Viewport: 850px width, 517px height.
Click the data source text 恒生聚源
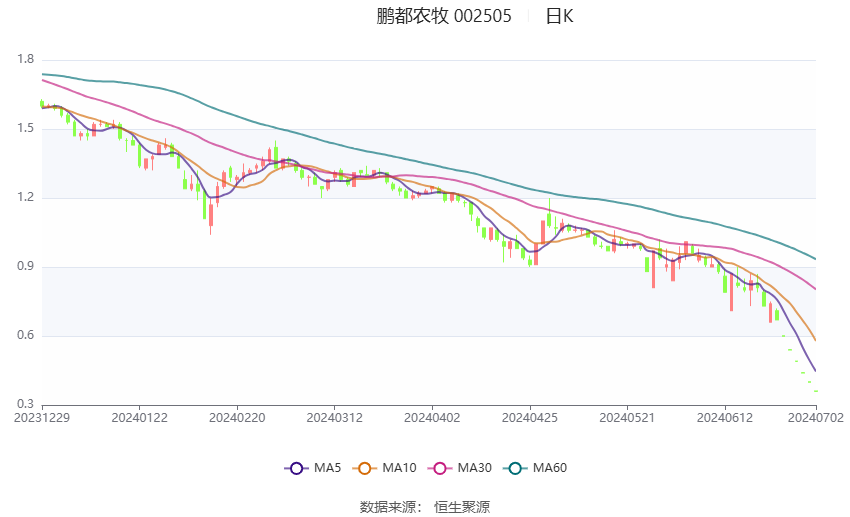point(462,507)
